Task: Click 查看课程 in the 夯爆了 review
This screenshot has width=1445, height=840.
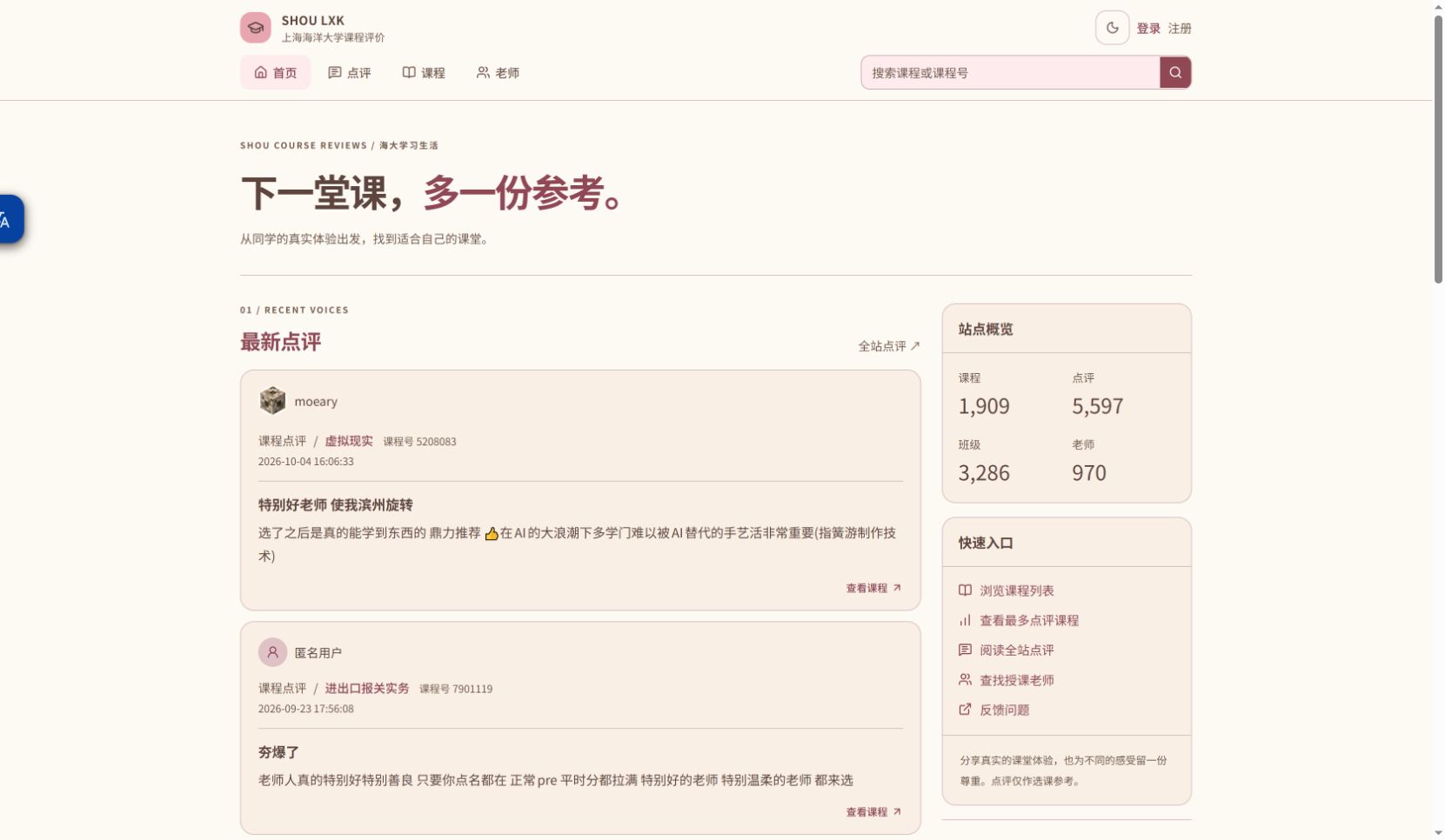Action: (873, 812)
